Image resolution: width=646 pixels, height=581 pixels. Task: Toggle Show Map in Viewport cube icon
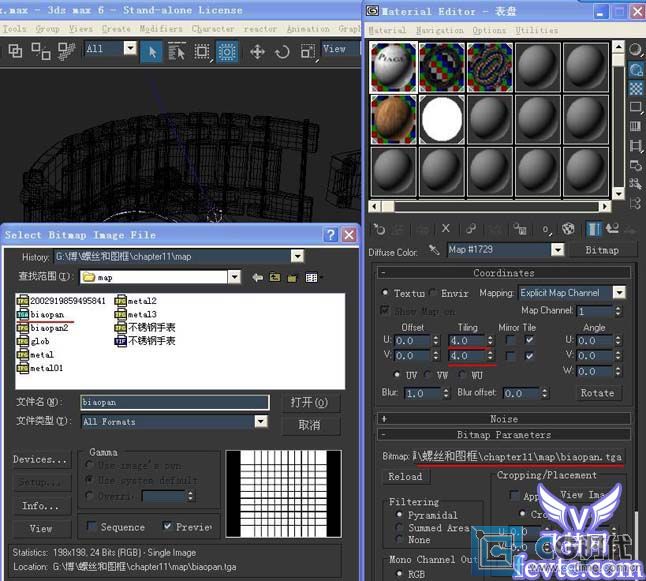pos(568,229)
